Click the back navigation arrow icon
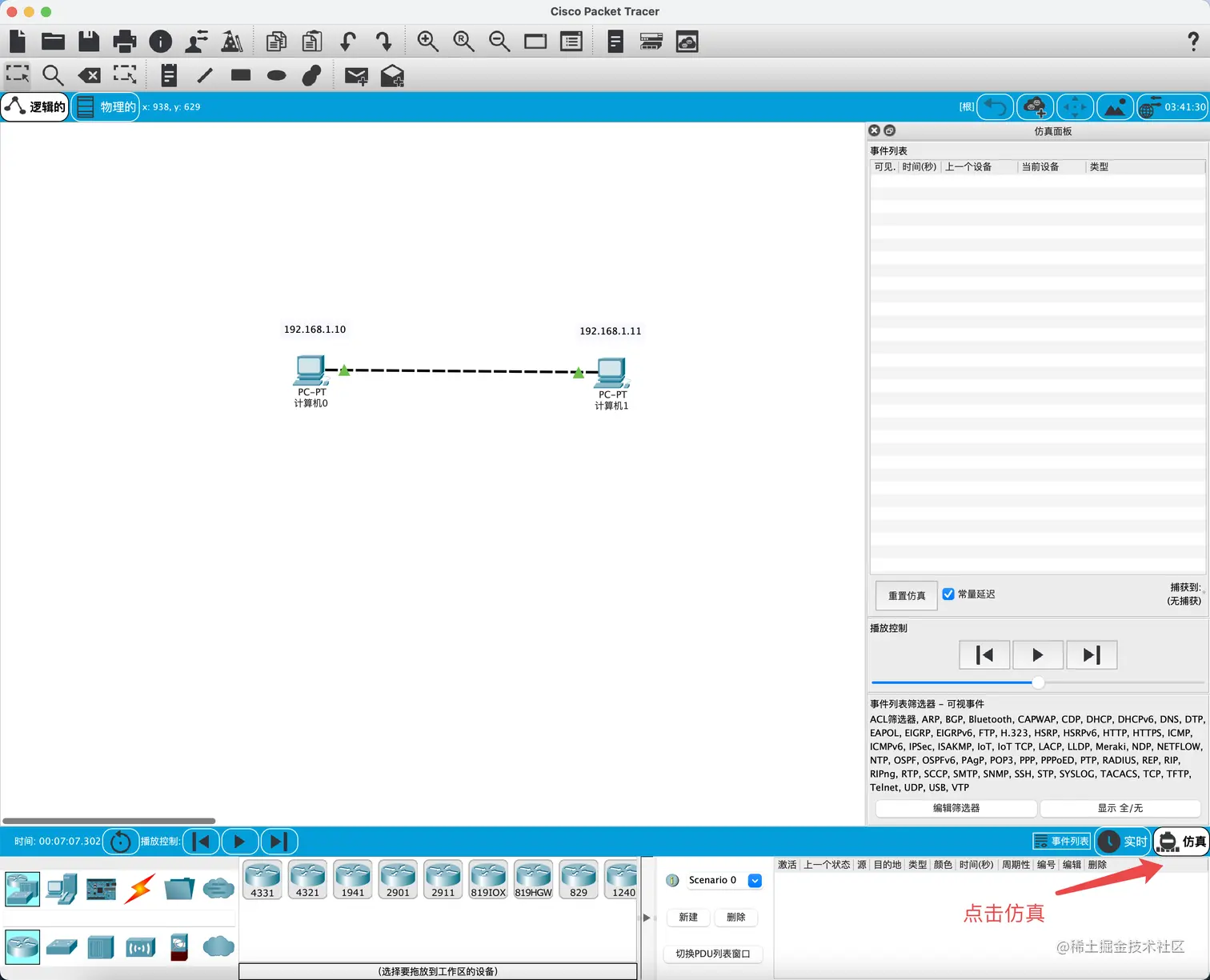This screenshot has height=980, width=1210. click(x=996, y=107)
